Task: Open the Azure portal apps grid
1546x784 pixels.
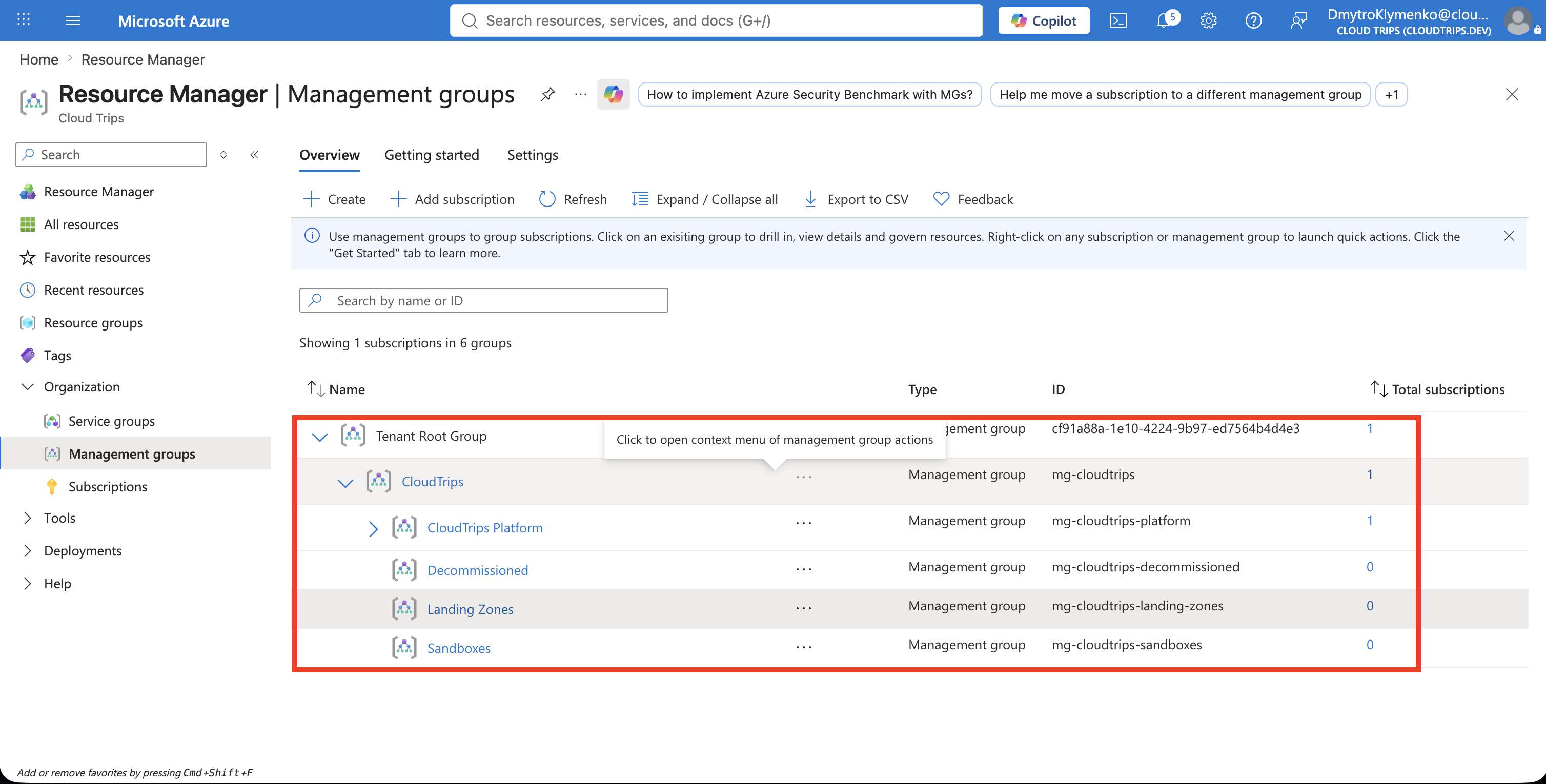Action: pyautogui.click(x=24, y=20)
